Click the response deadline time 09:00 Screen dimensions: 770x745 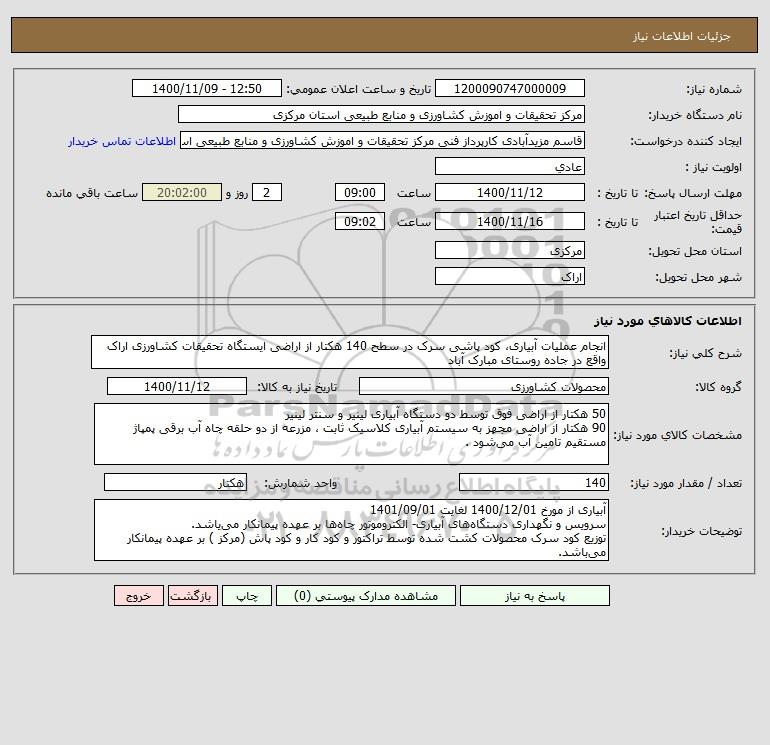click(360, 193)
